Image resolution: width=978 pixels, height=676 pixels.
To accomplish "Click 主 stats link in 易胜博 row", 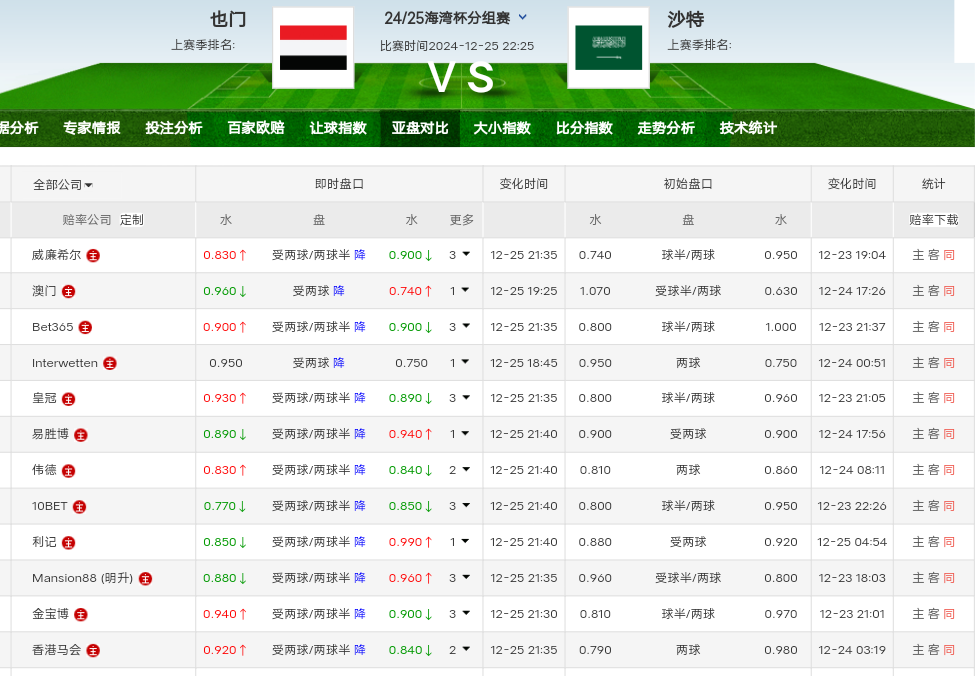I will (918, 434).
